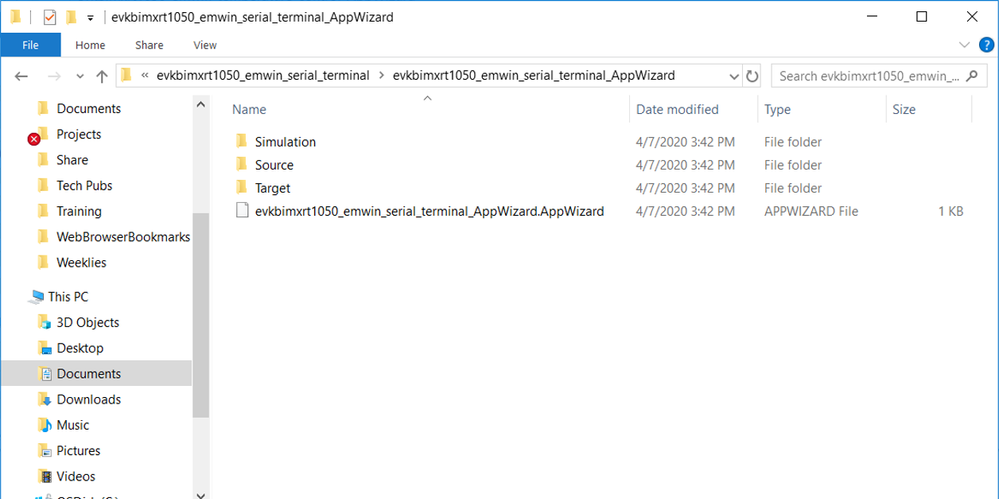
Task: Refresh the folder view
Action: 752,76
